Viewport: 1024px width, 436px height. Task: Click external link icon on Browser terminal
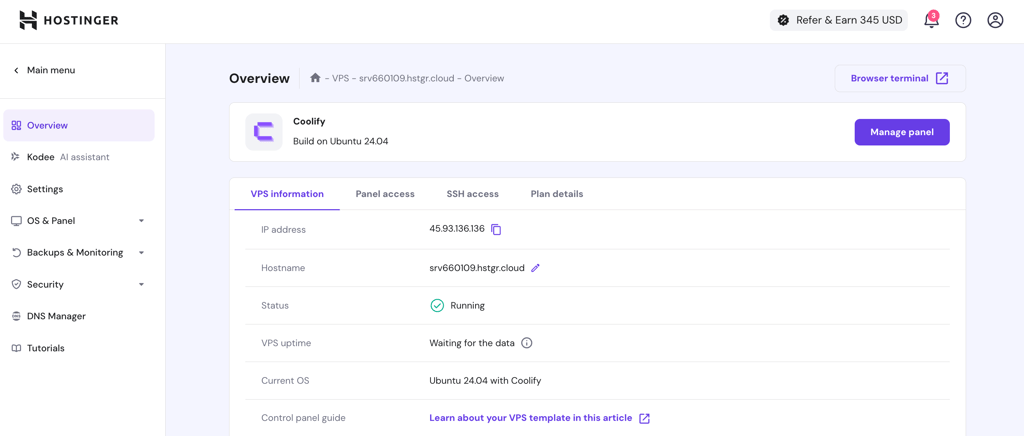pos(942,78)
